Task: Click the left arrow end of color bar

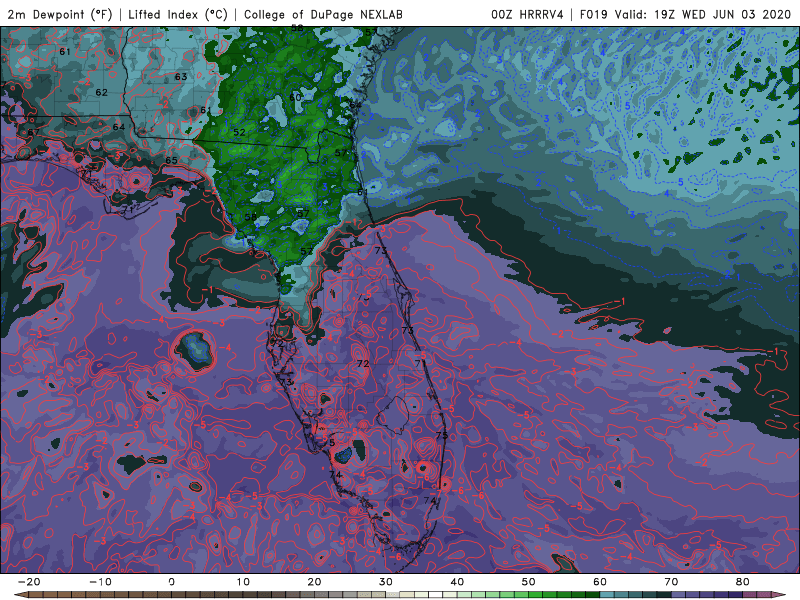Action: (20, 595)
